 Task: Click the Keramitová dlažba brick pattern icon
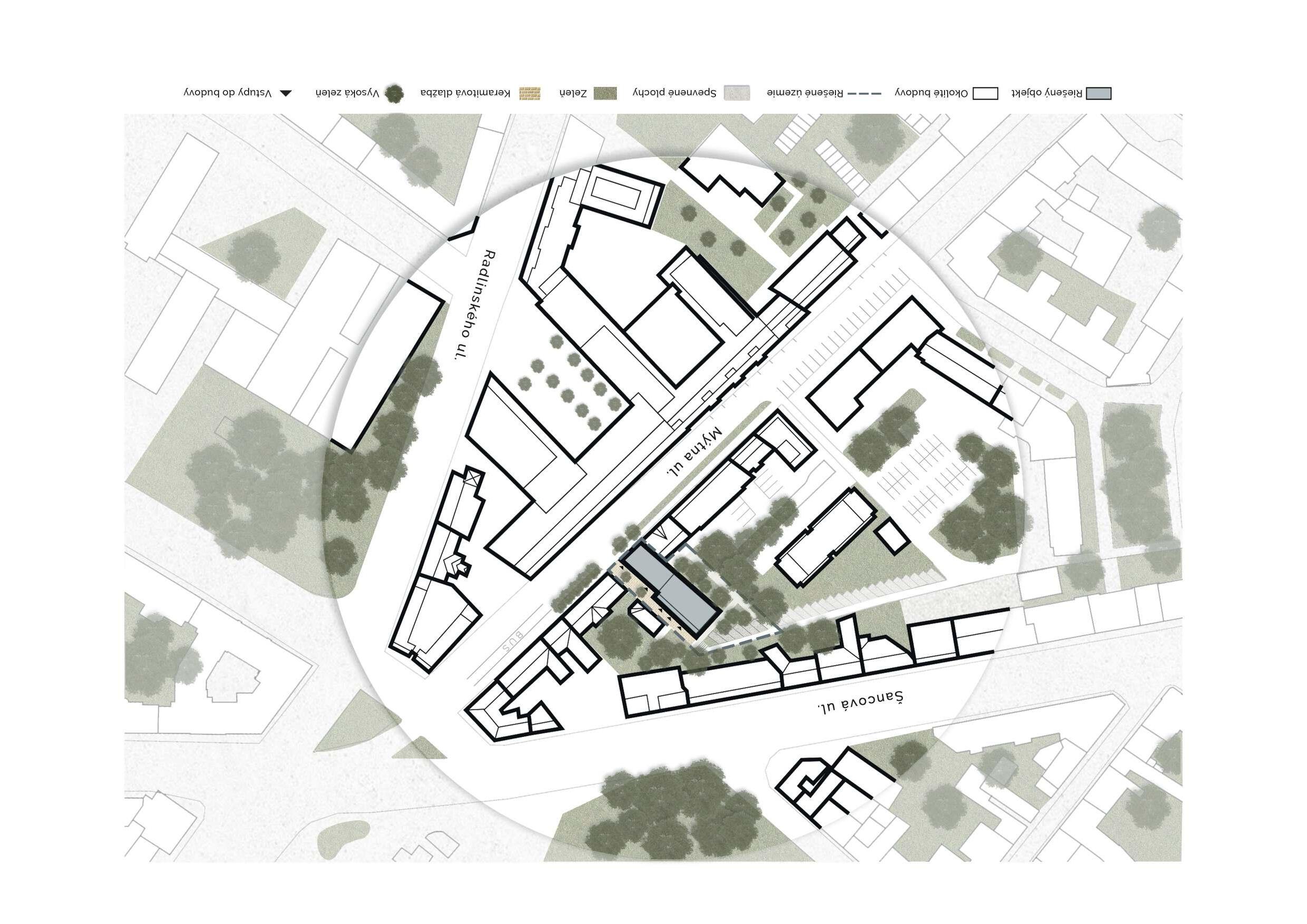click(529, 93)
